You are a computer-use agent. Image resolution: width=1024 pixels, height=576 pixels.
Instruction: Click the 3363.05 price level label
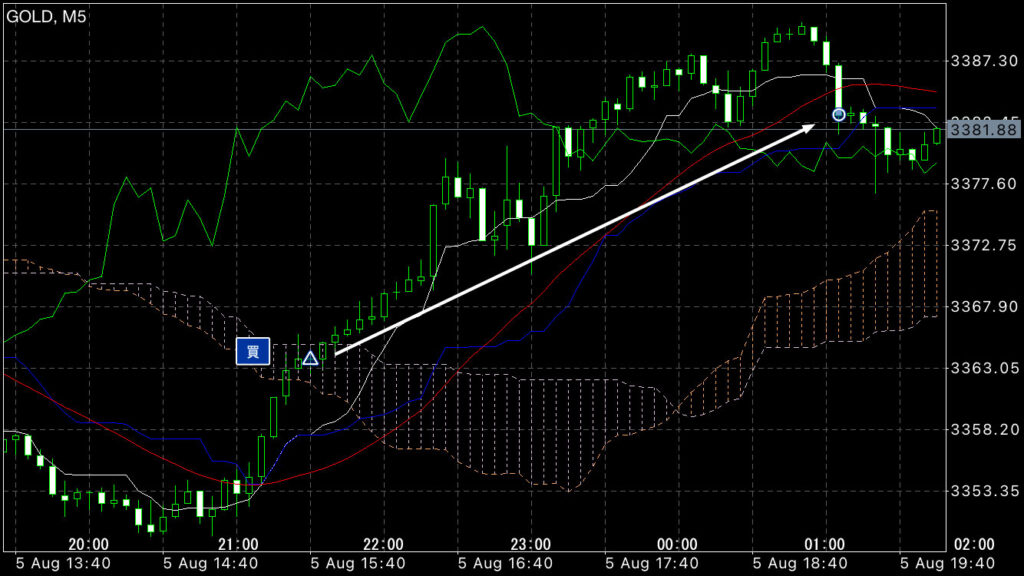pos(982,368)
